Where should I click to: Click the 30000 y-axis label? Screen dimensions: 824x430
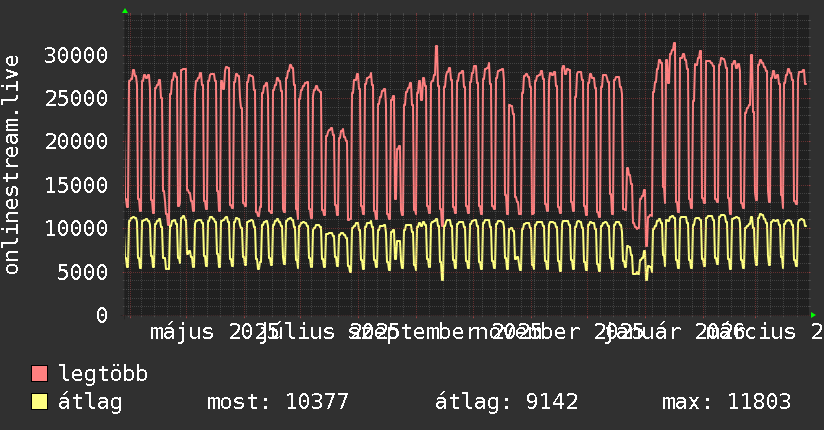[76, 55]
